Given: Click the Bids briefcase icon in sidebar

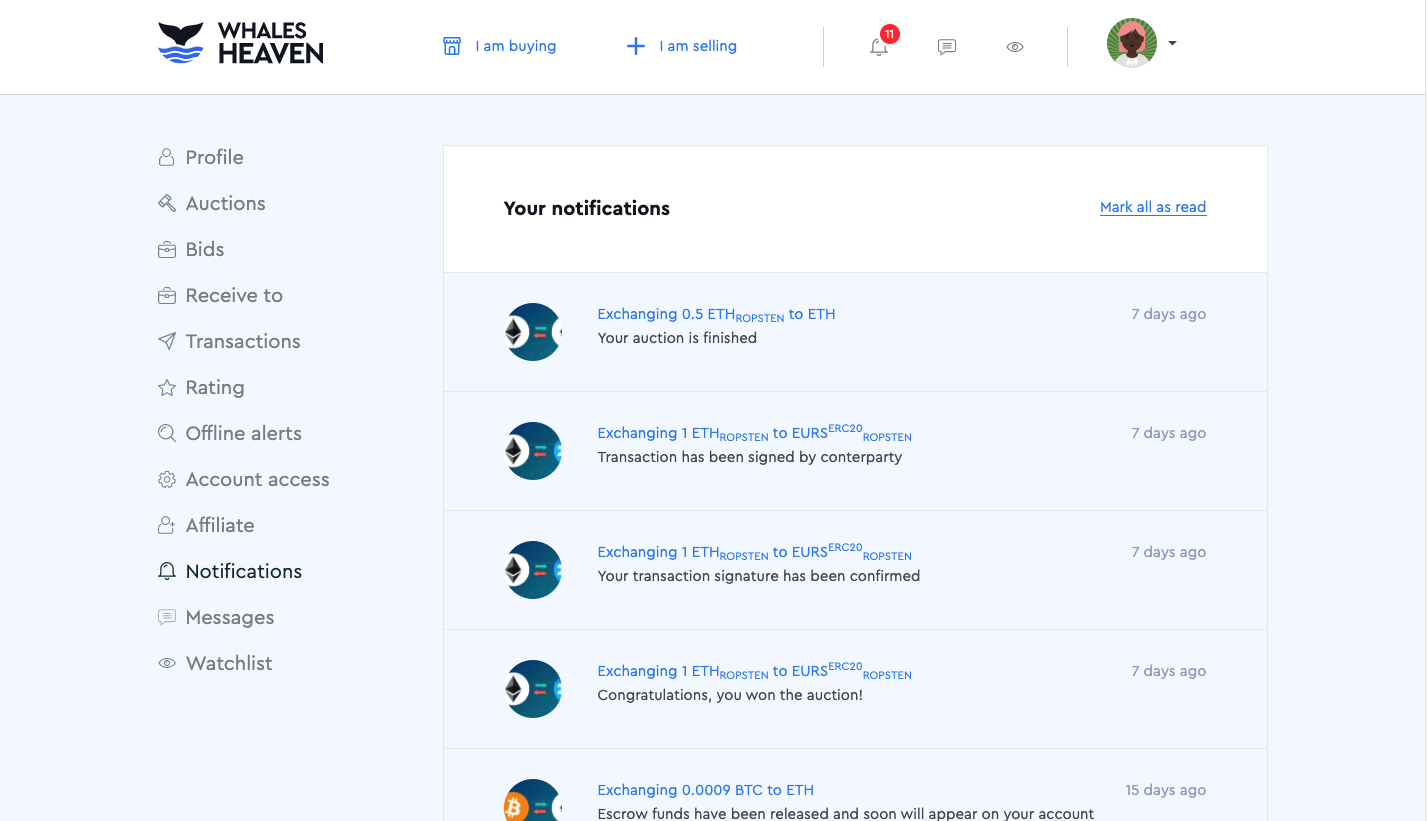Looking at the screenshot, I should tap(167, 249).
